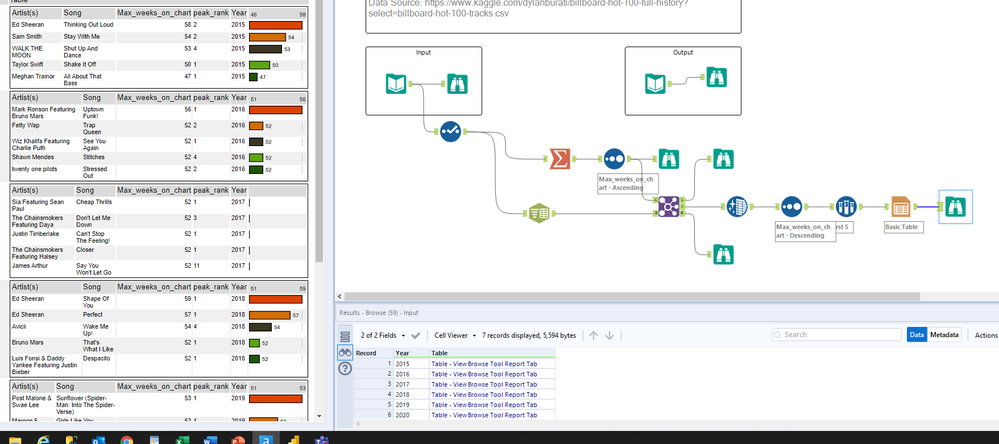The width and height of the screenshot is (999, 444).
Task: Click the Thinking Out Loud orange-red bar
Action: pyautogui.click(x=276, y=25)
